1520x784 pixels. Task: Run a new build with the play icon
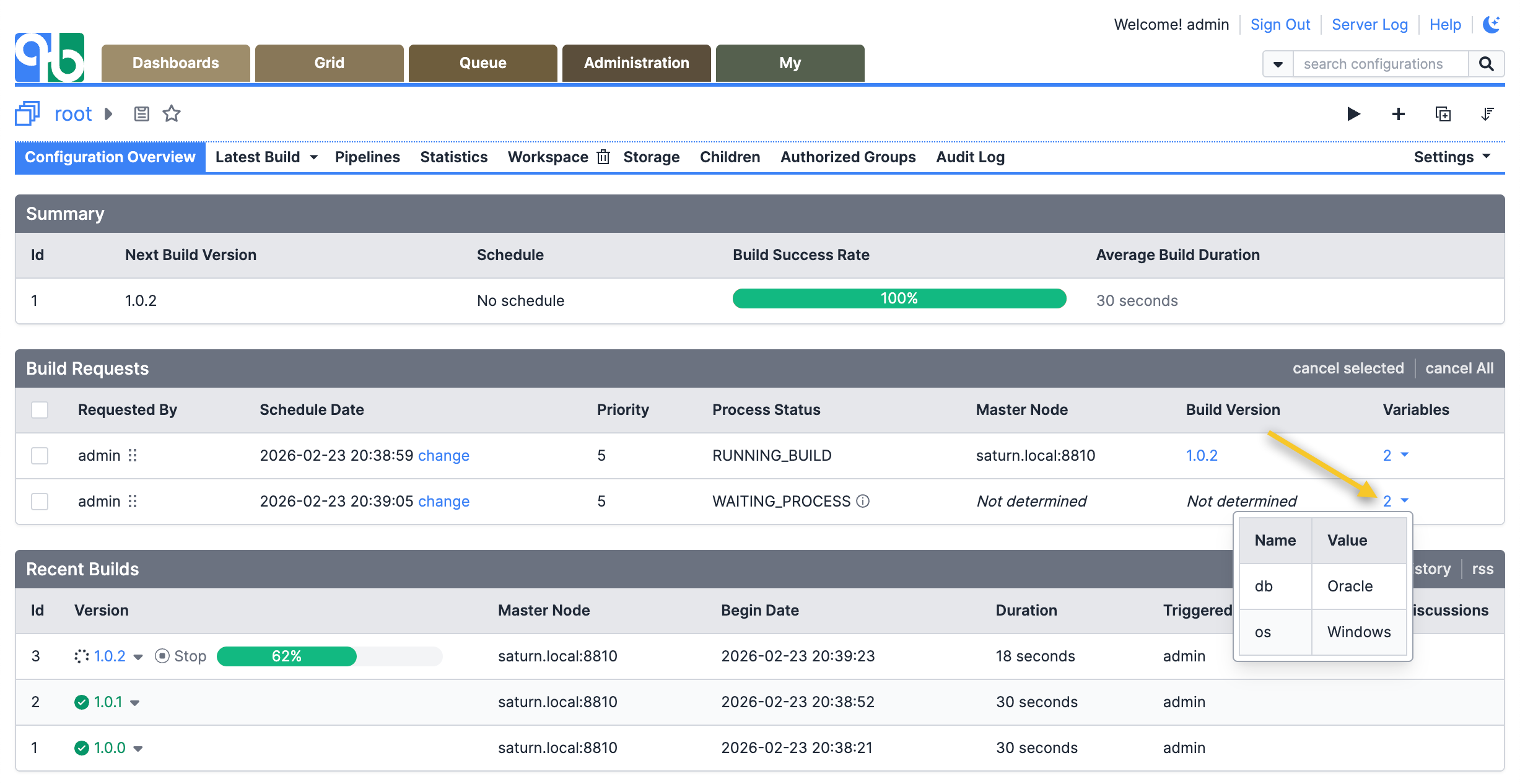[x=1354, y=114]
